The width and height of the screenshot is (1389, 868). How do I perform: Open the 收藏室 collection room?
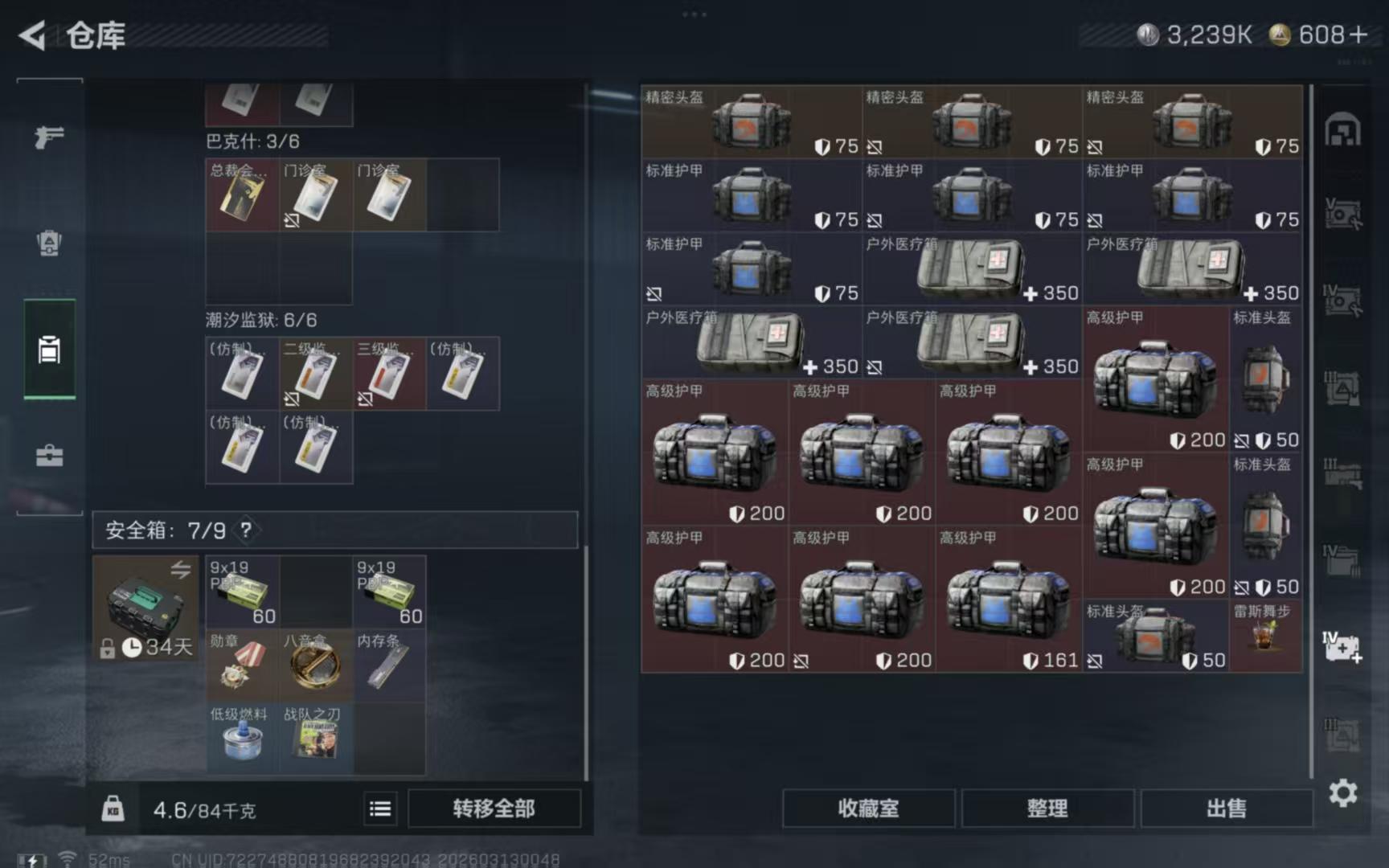[x=869, y=809]
